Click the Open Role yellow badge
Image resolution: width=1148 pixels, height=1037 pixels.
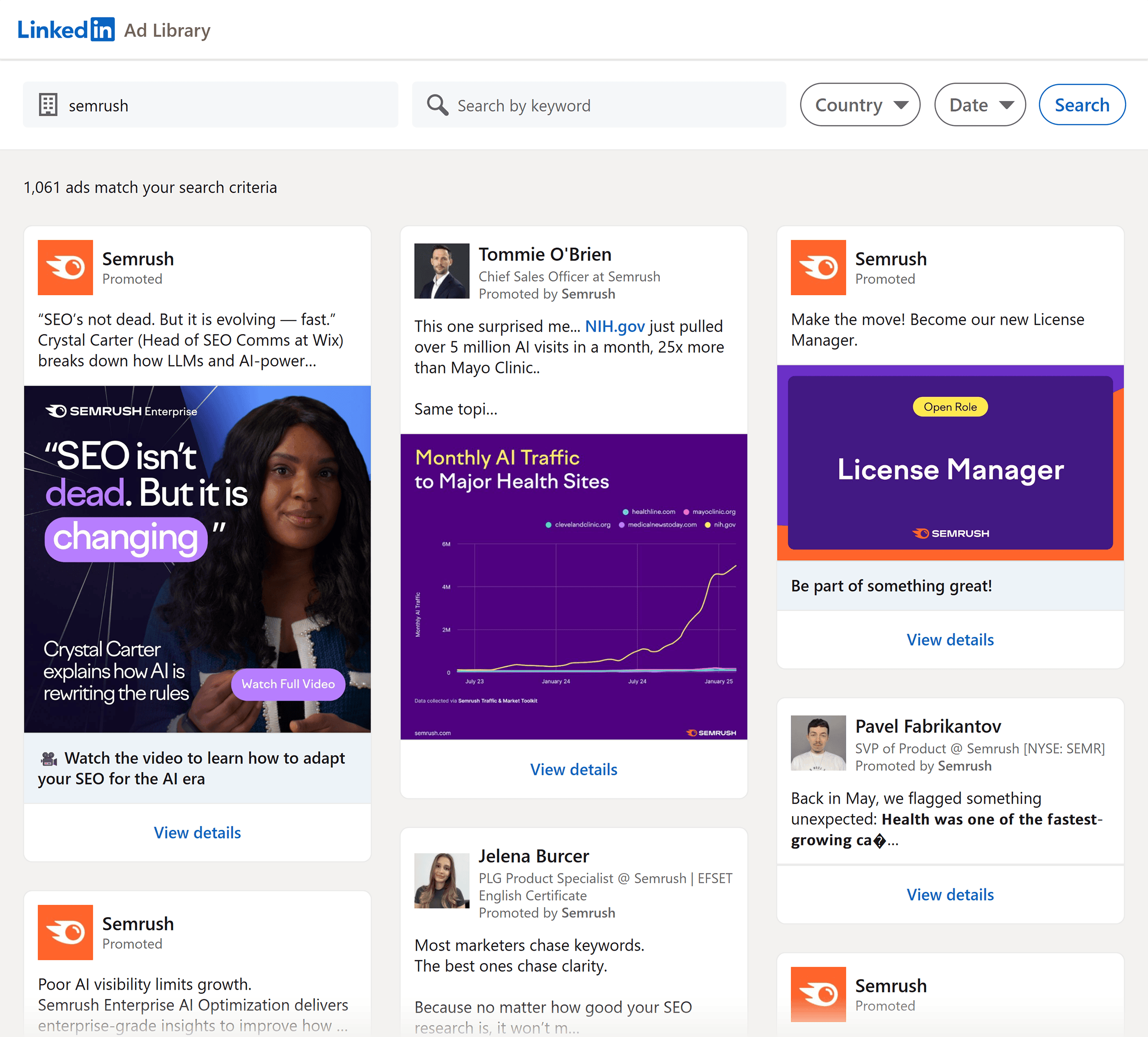tap(951, 406)
